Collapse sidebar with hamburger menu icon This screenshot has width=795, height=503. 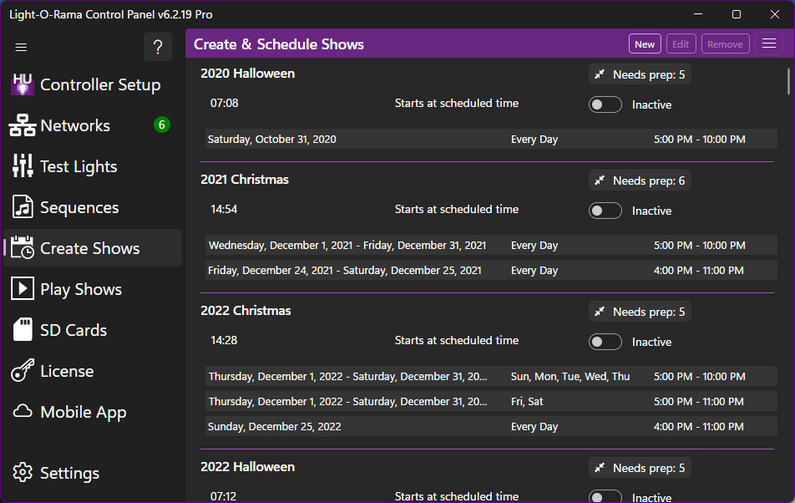pos(21,47)
